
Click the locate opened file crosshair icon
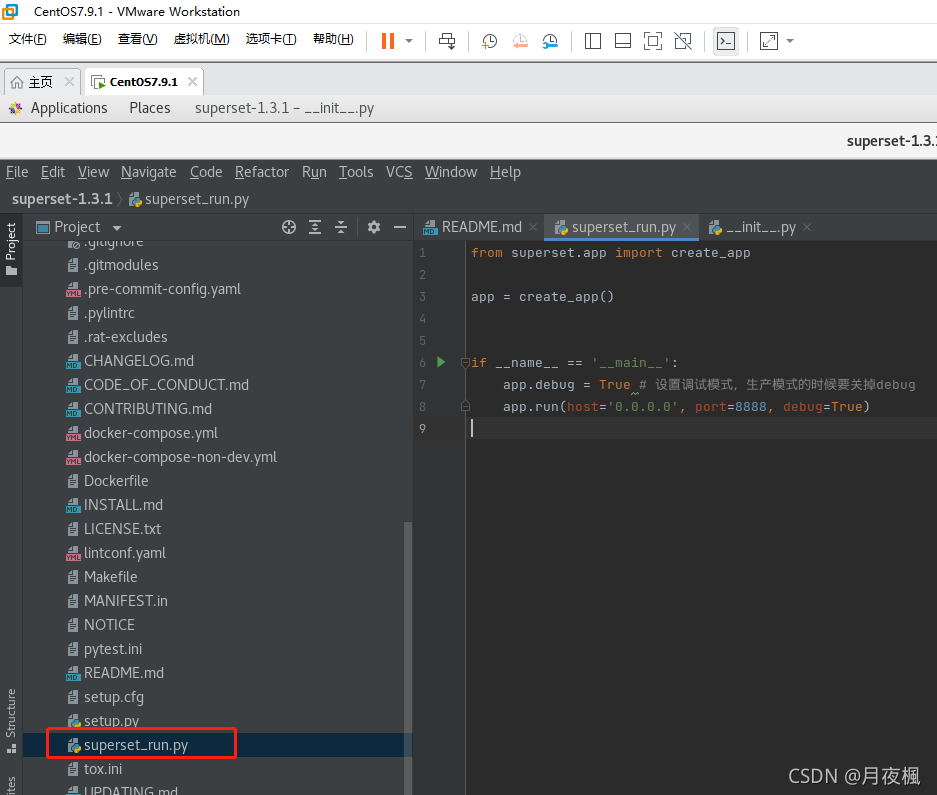(x=289, y=227)
